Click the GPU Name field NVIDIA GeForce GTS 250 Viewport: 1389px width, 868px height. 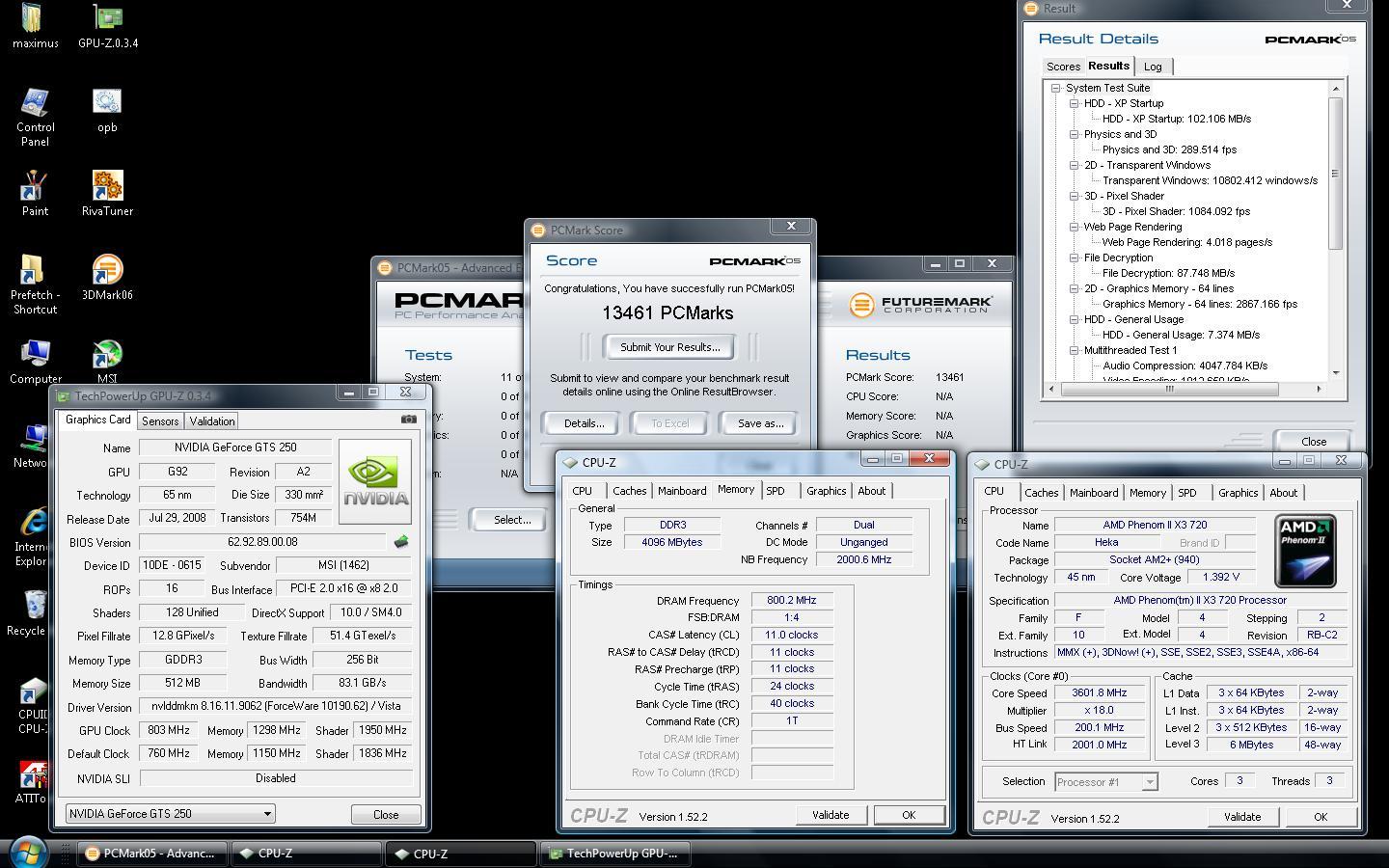235,448
